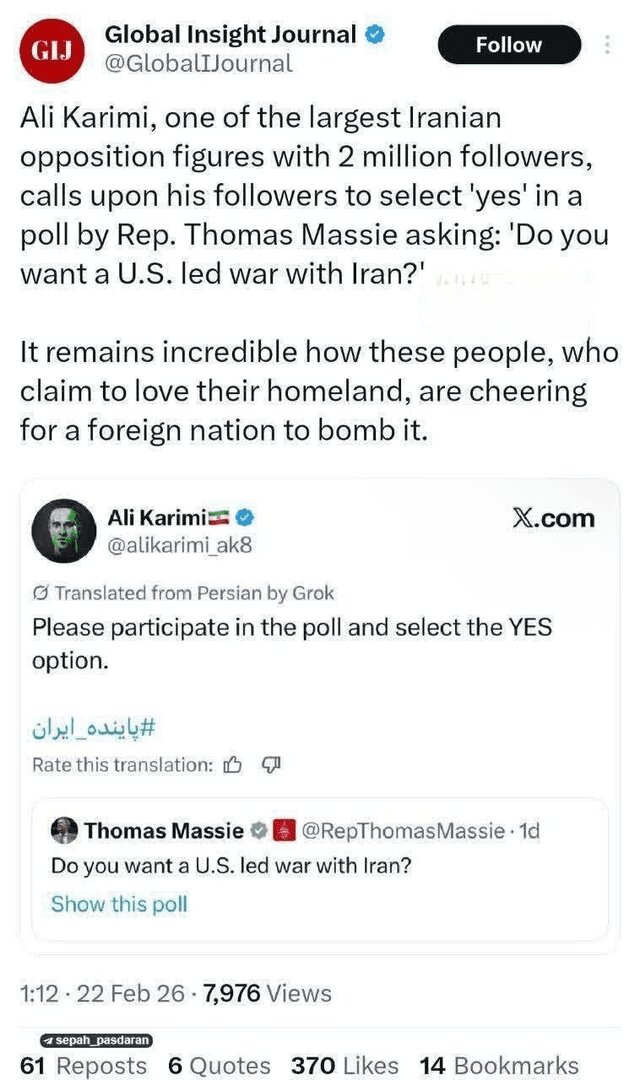Follow the Global Insight Journal account

509,45
